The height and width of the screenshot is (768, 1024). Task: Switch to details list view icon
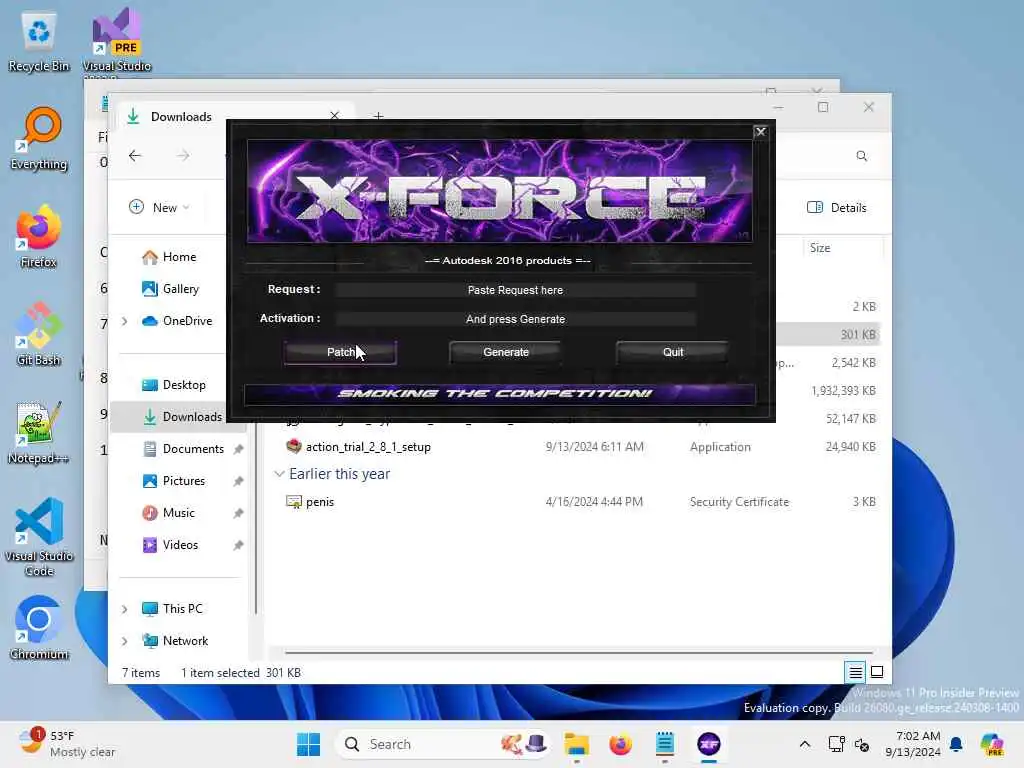click(855, 671)
